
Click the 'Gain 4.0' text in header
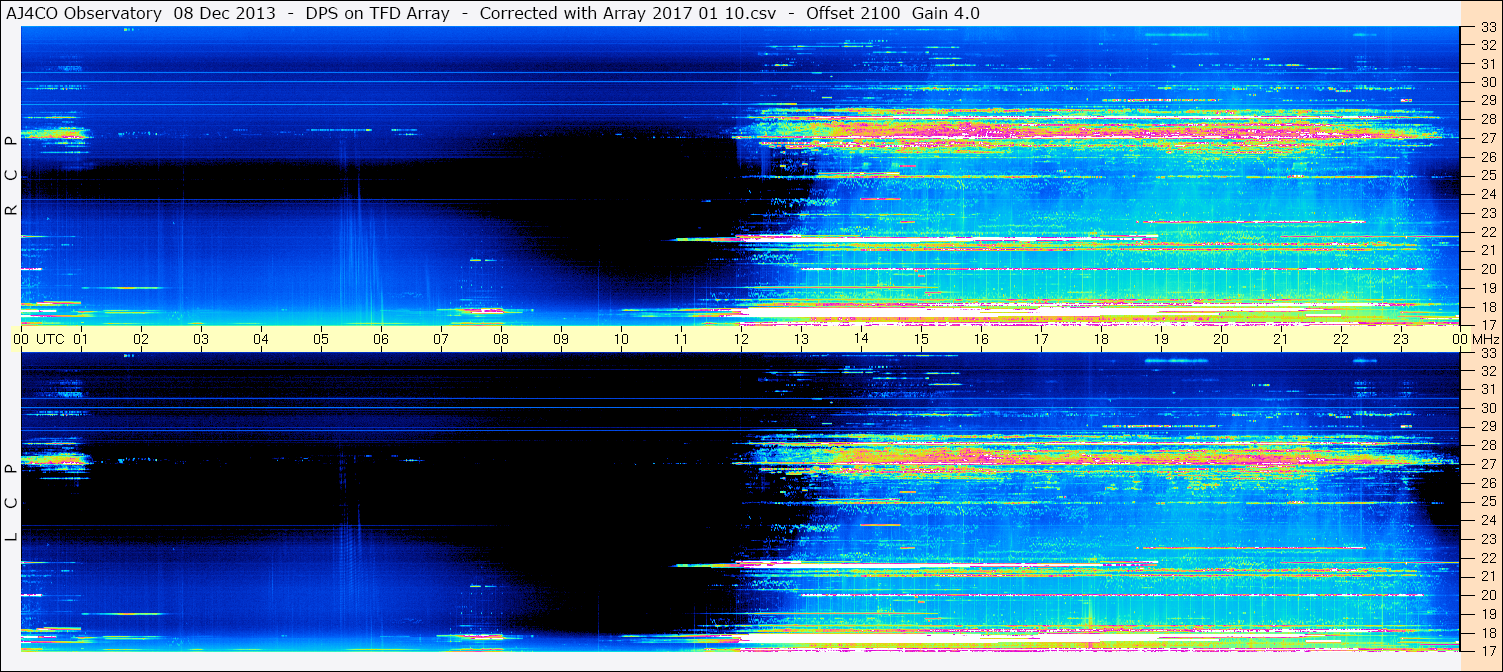pyautogui.click(x=946, y=13)
